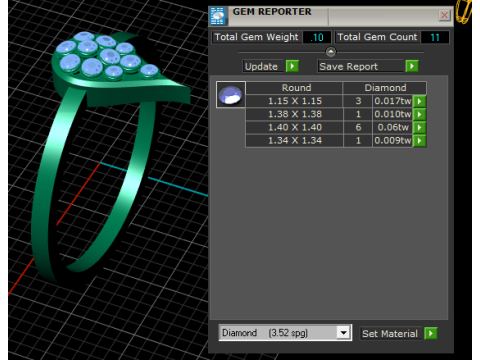Click the green arrow next to Set Material
Image resolution: width=480 pixels, height=360 pixels.
[x=431, y=333]
